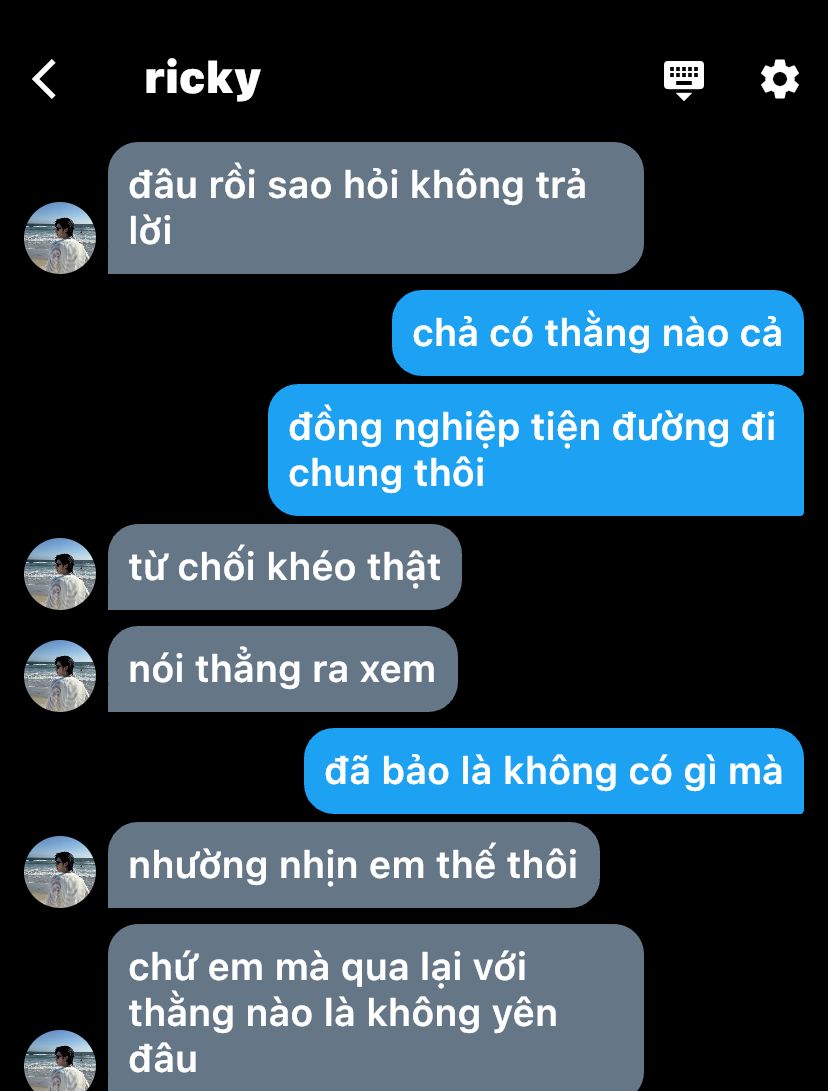828x1091 pixels.
Task: Select the 'đã bảo là không có gì mà' bubble
Action: coord(554,771)
